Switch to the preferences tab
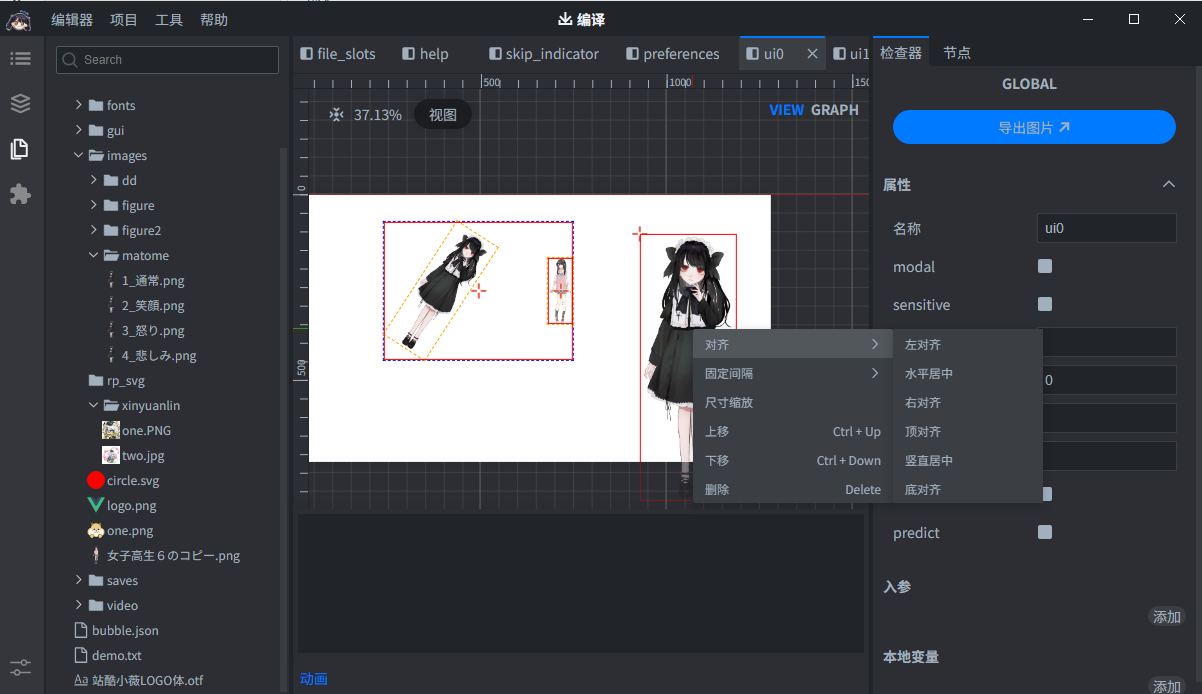1202x694 pixels. tap(673, 54)
